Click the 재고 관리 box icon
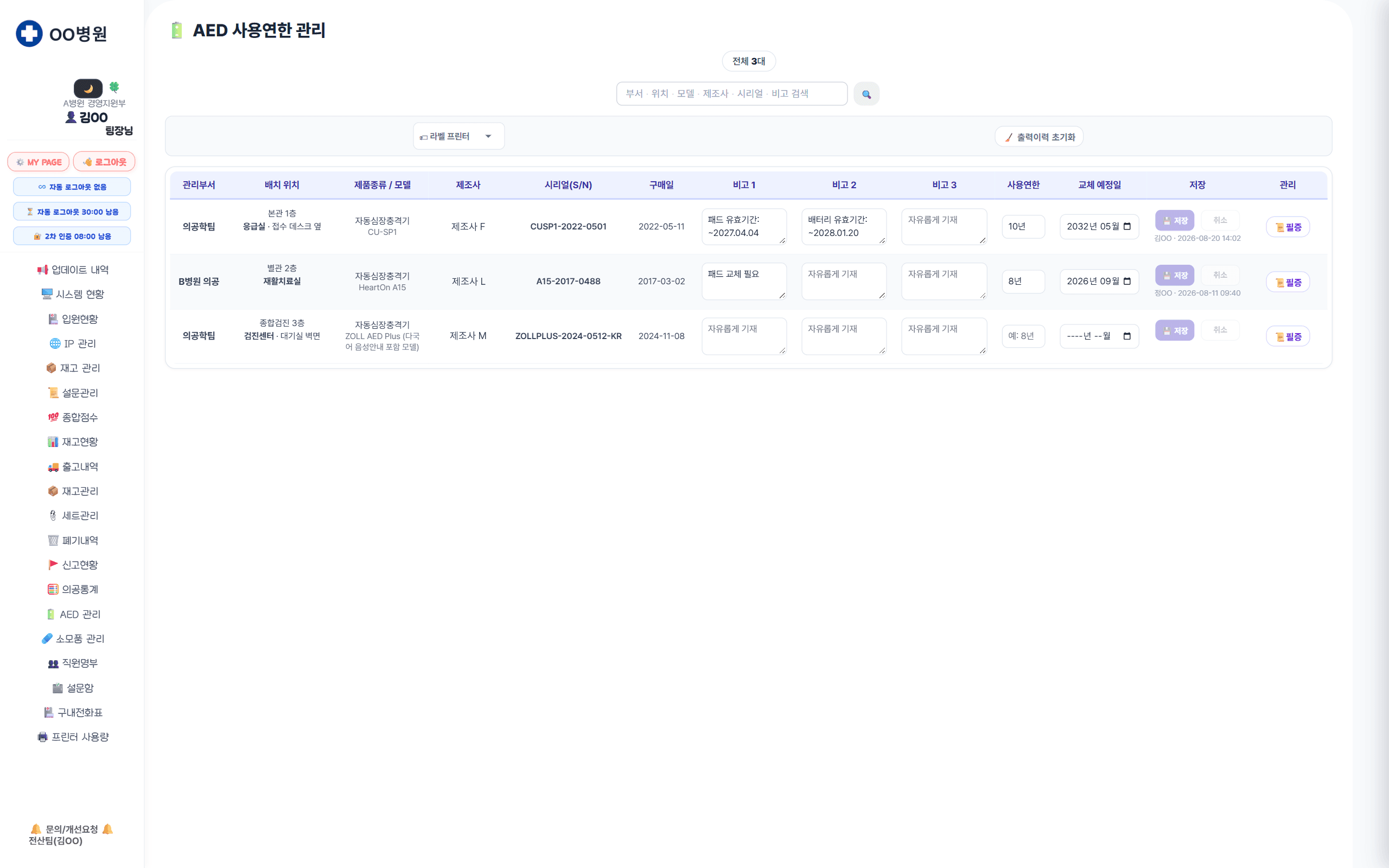Image resolution: width=1389 pixels, height=868 pixels. point(51,368)
